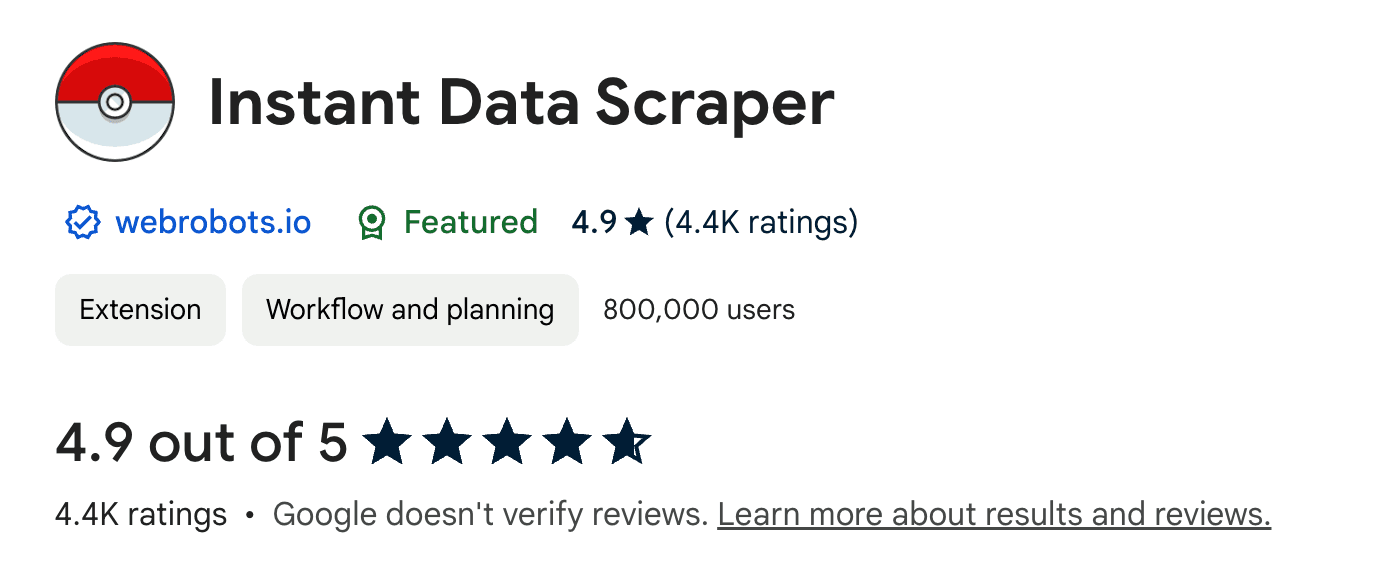Viewport: 1380px width, 576px height.
Task: Click the "4.4K ratings" text below the stars
Action: 141,515
